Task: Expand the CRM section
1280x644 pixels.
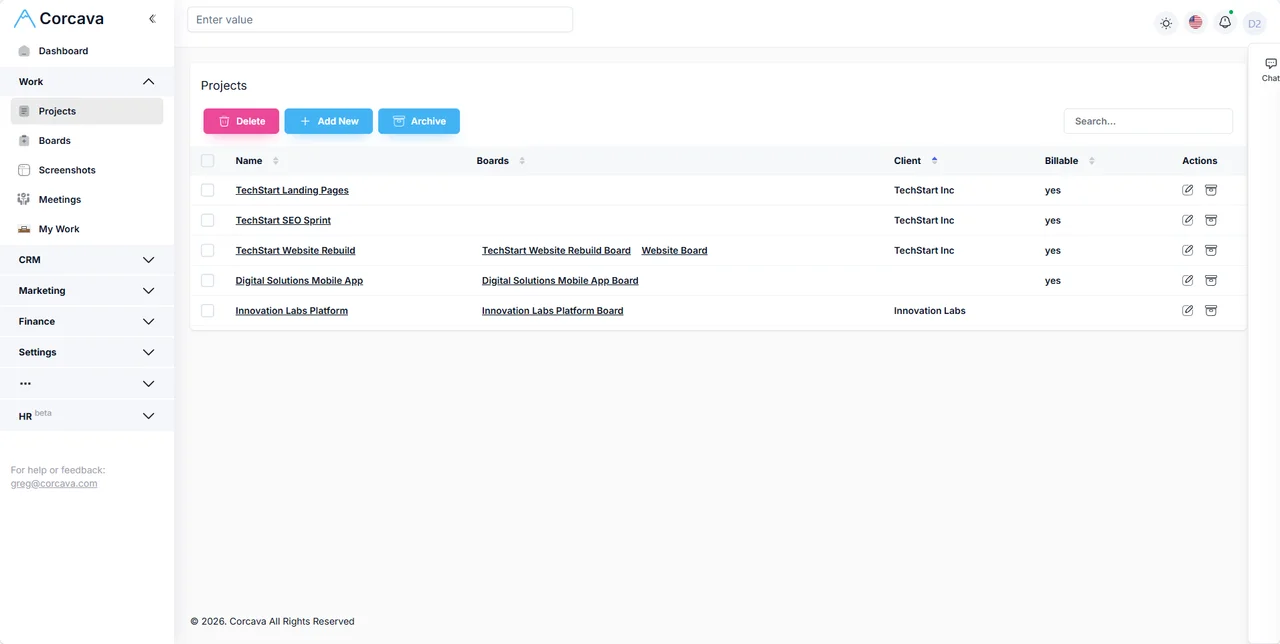Action: click(87, 260)
